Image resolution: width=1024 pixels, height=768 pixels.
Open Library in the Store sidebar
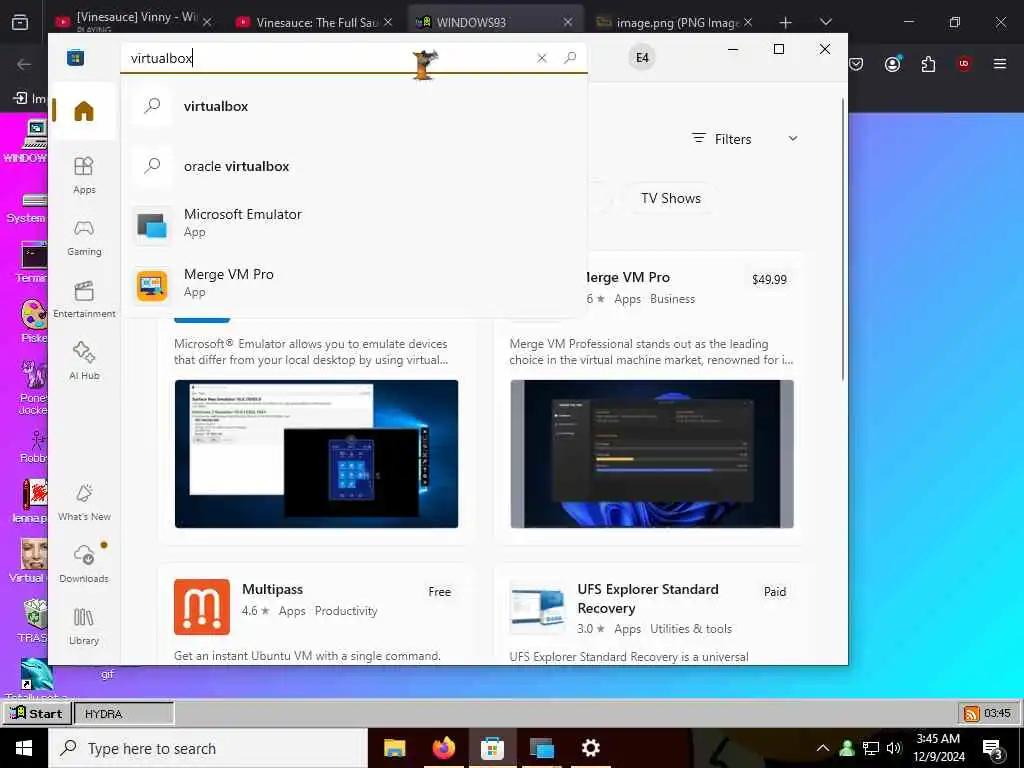(x=84, y=626)
